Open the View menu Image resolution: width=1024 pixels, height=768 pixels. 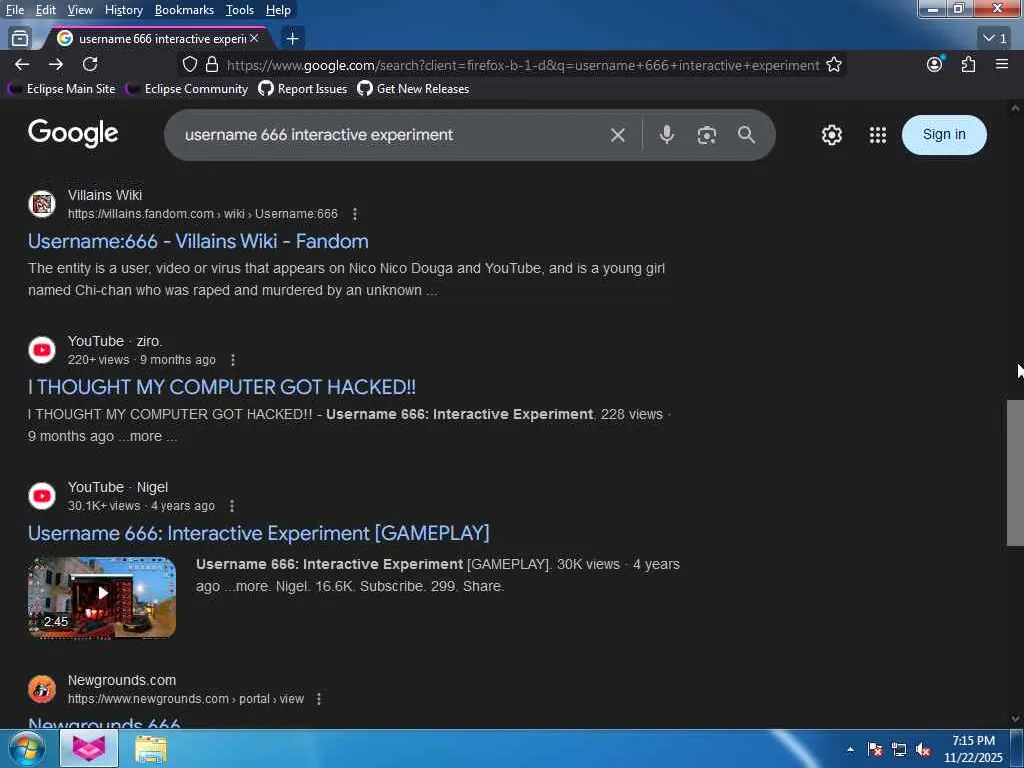[80, 10]
